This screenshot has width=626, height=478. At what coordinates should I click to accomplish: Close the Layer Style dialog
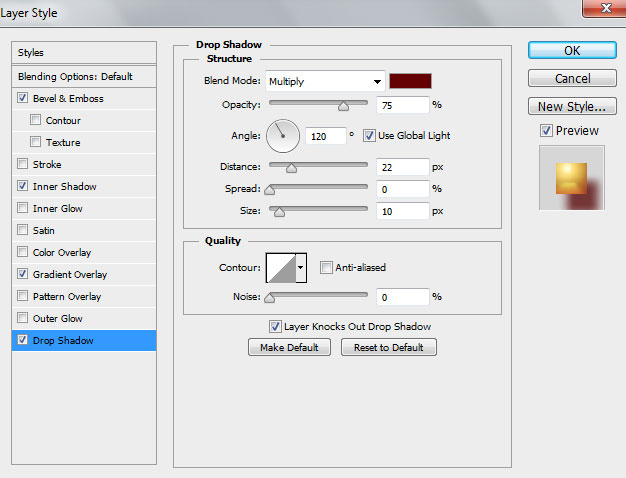604,8
